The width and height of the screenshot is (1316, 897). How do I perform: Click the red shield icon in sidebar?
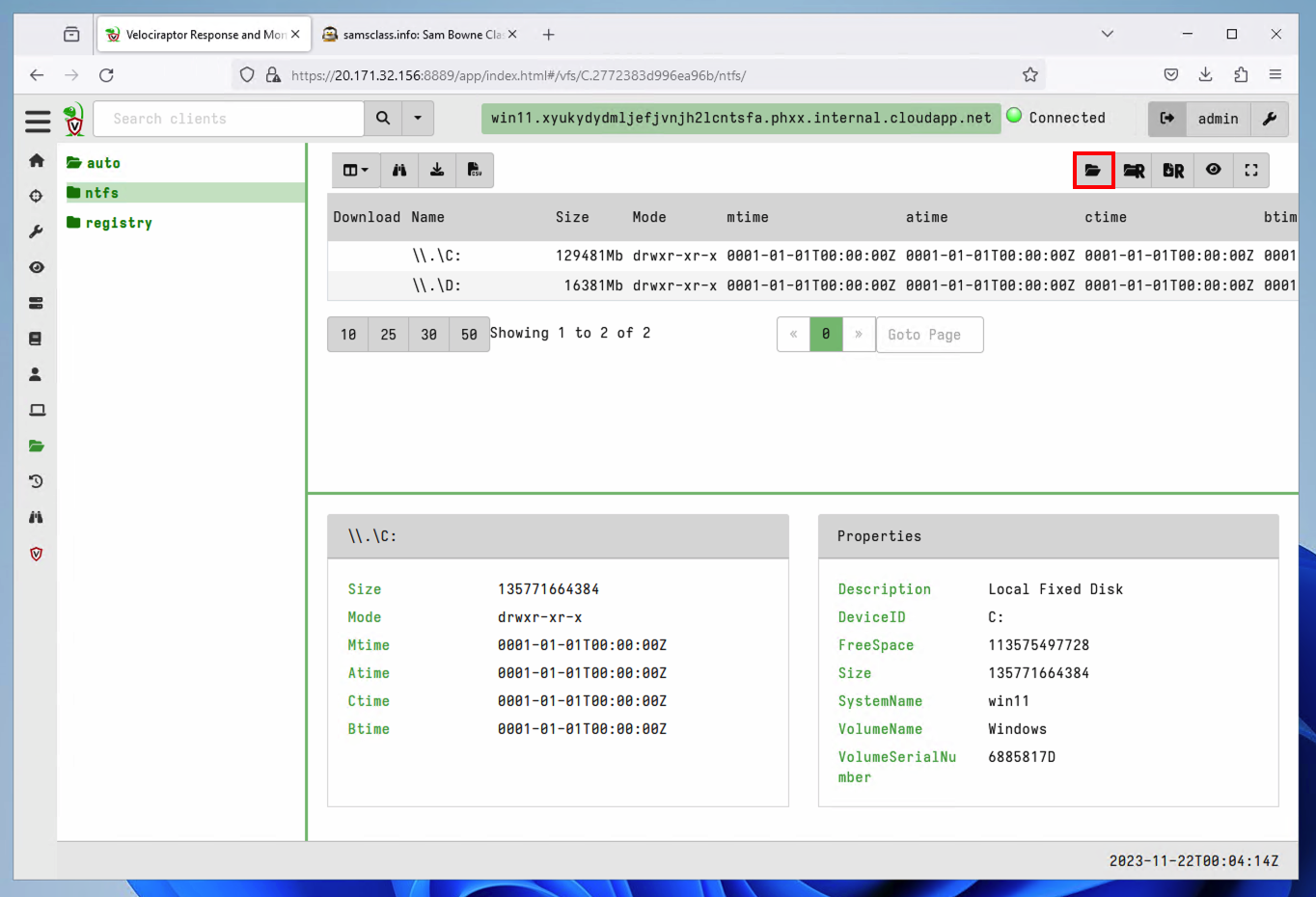(37, 554)
